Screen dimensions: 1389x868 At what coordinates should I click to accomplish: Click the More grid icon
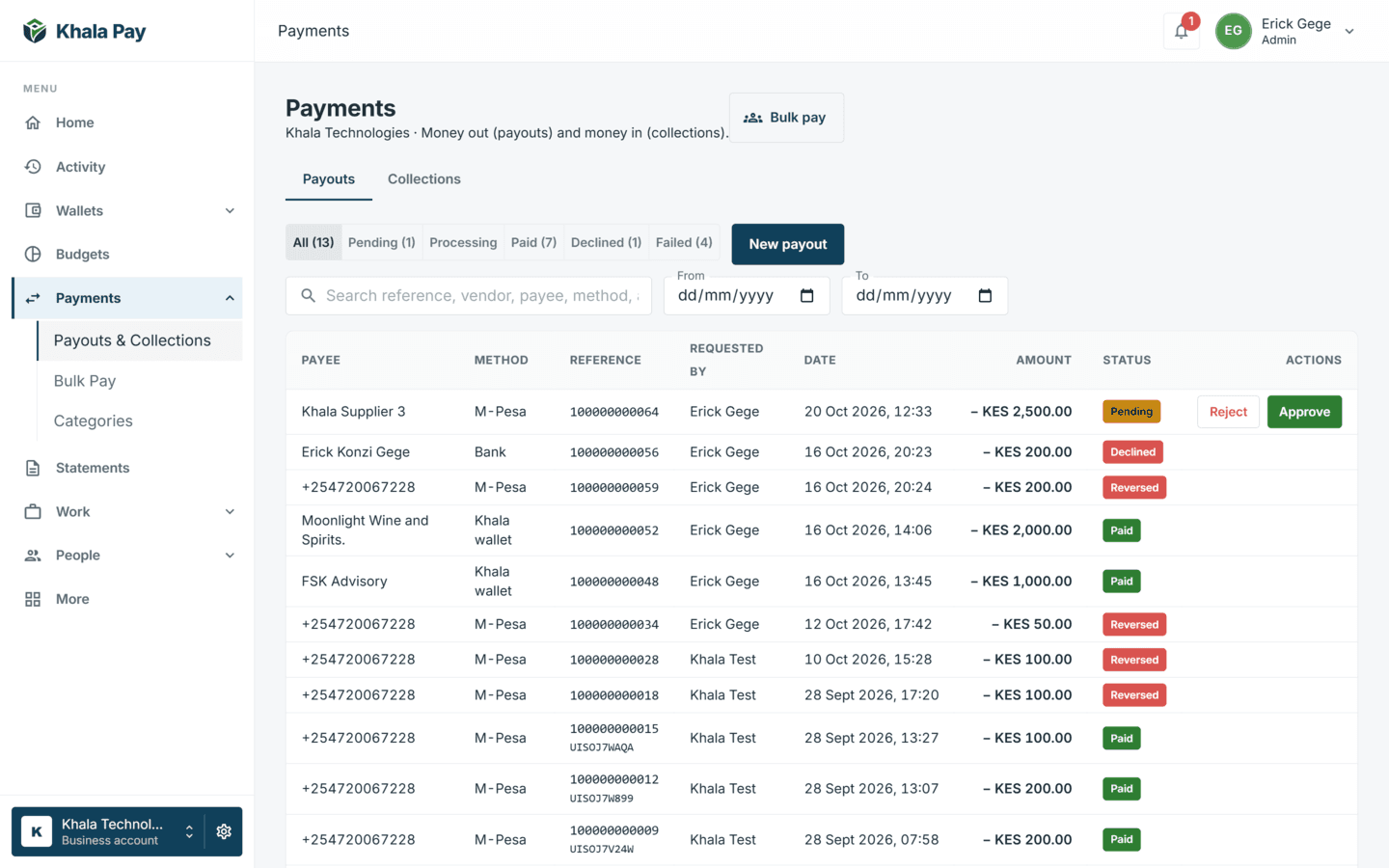[33, 599]
